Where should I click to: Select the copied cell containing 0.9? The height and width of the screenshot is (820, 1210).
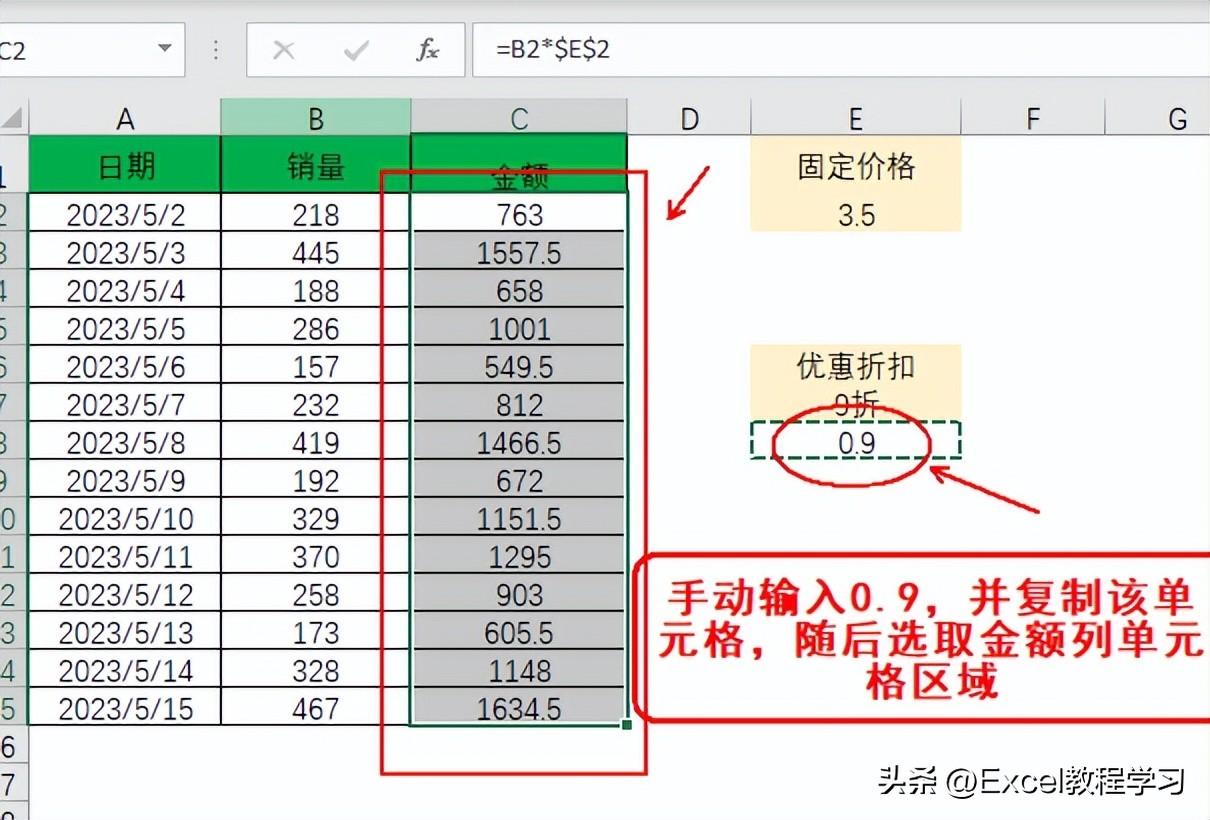coord(856,441)
